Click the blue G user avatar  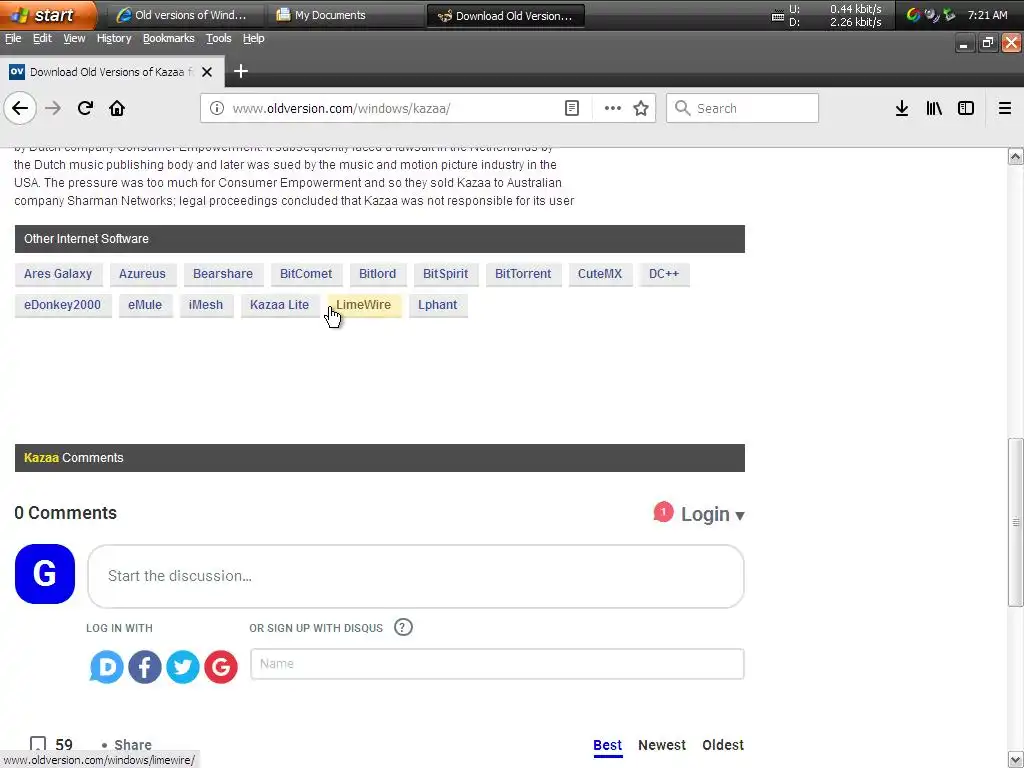[44, 574]
